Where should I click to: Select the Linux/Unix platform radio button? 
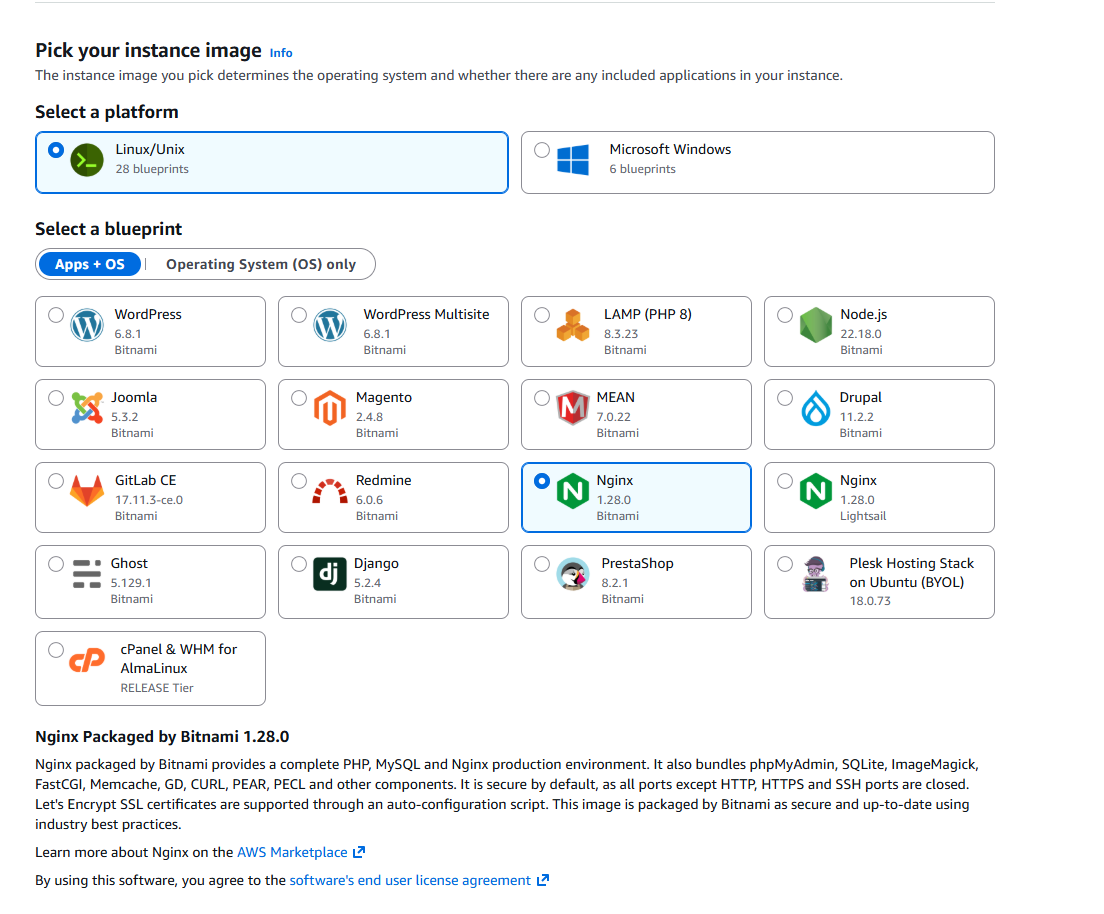[x=56, y=150]
